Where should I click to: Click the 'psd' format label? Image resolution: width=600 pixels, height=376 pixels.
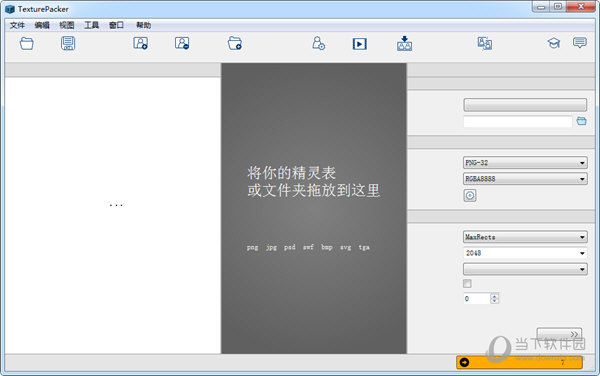290,247
